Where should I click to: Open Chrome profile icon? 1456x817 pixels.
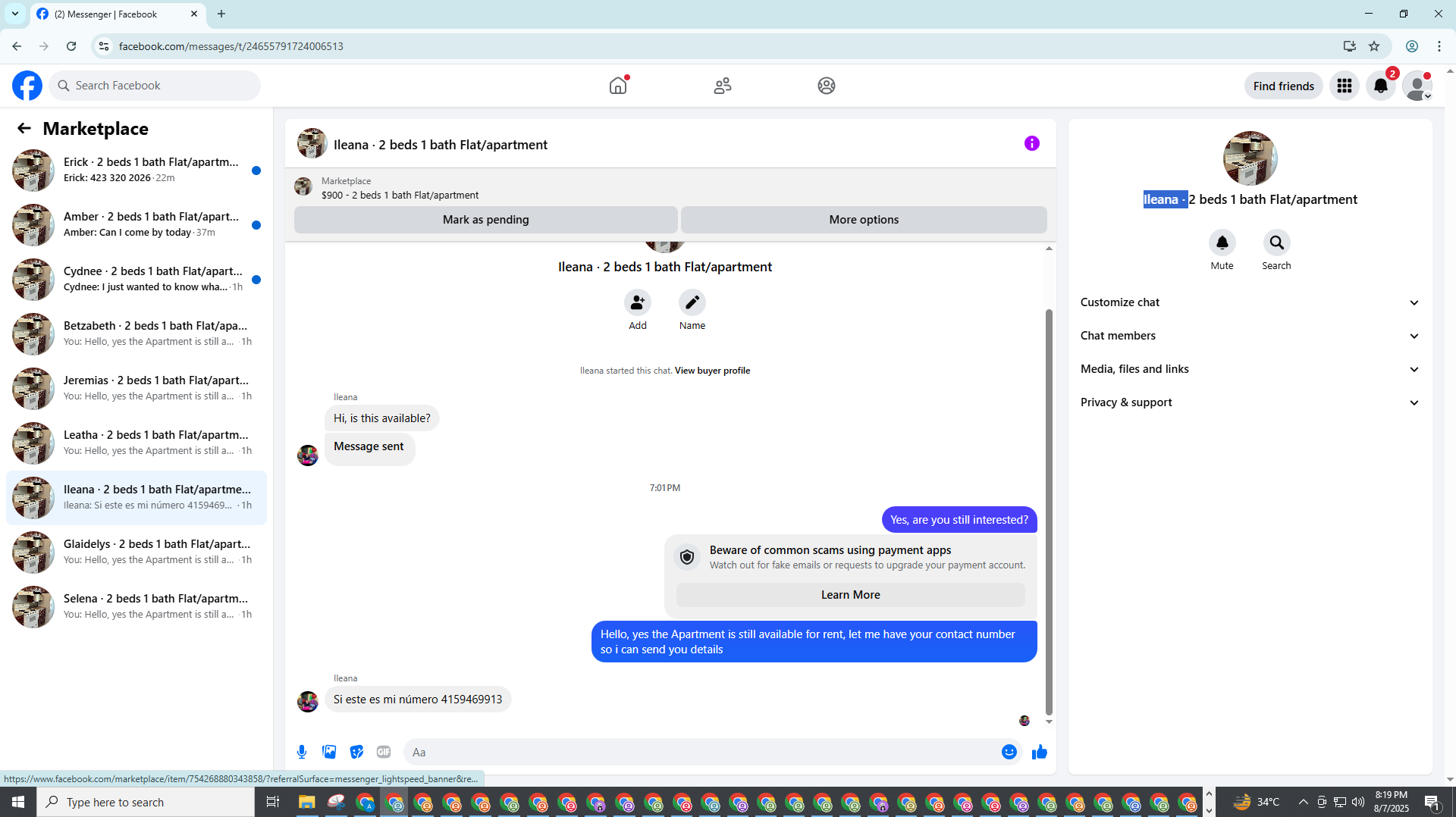pos(1412,46)
